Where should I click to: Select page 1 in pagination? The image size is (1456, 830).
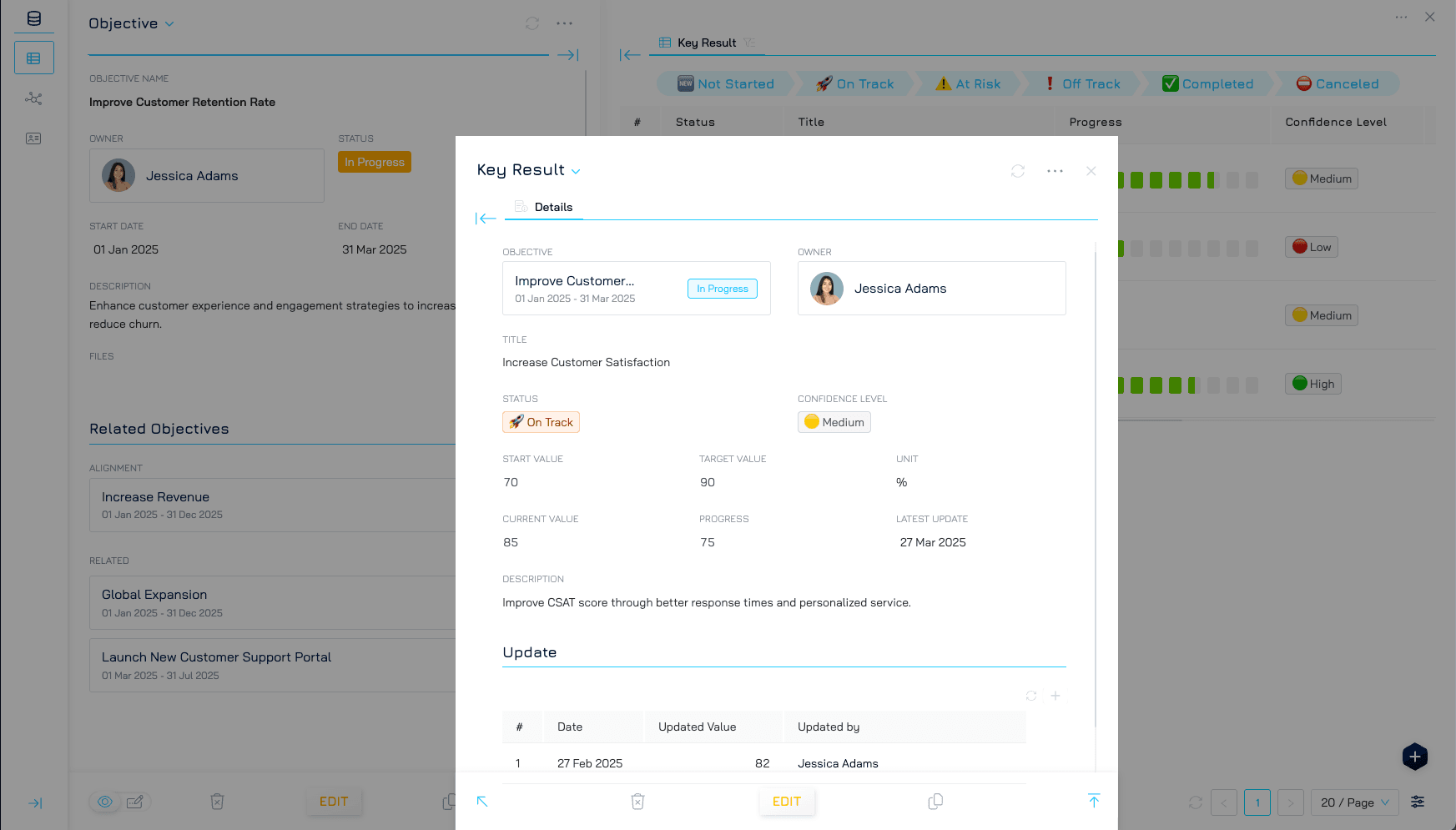[x=1257, y=802]
